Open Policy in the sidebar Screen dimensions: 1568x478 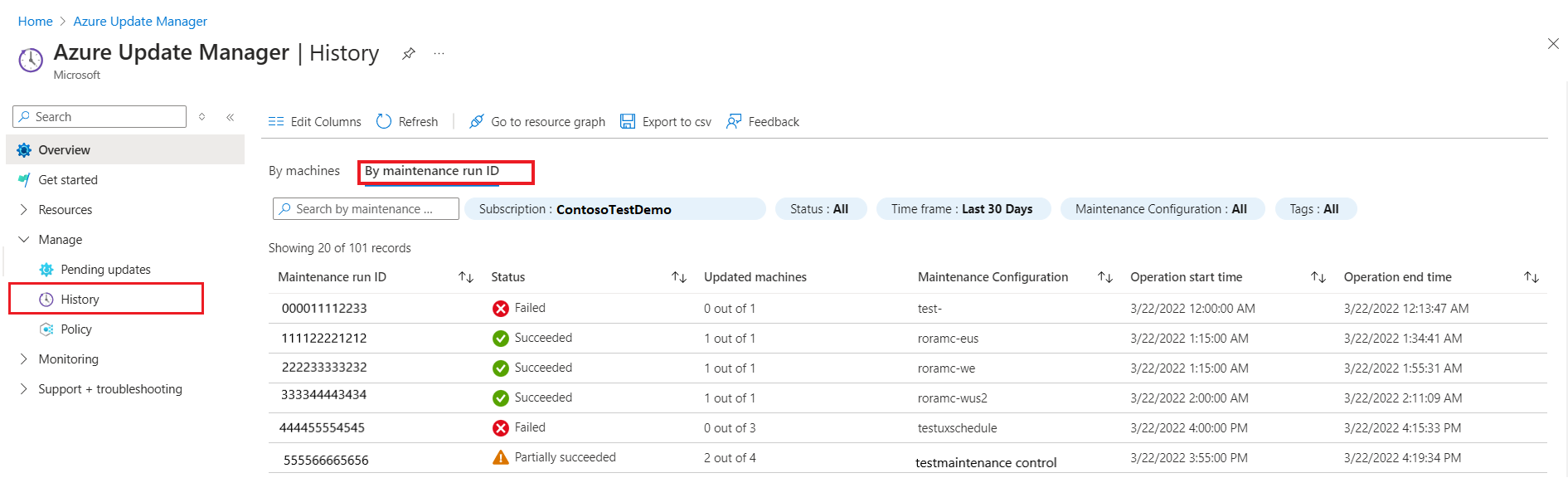tap(76, 329)
